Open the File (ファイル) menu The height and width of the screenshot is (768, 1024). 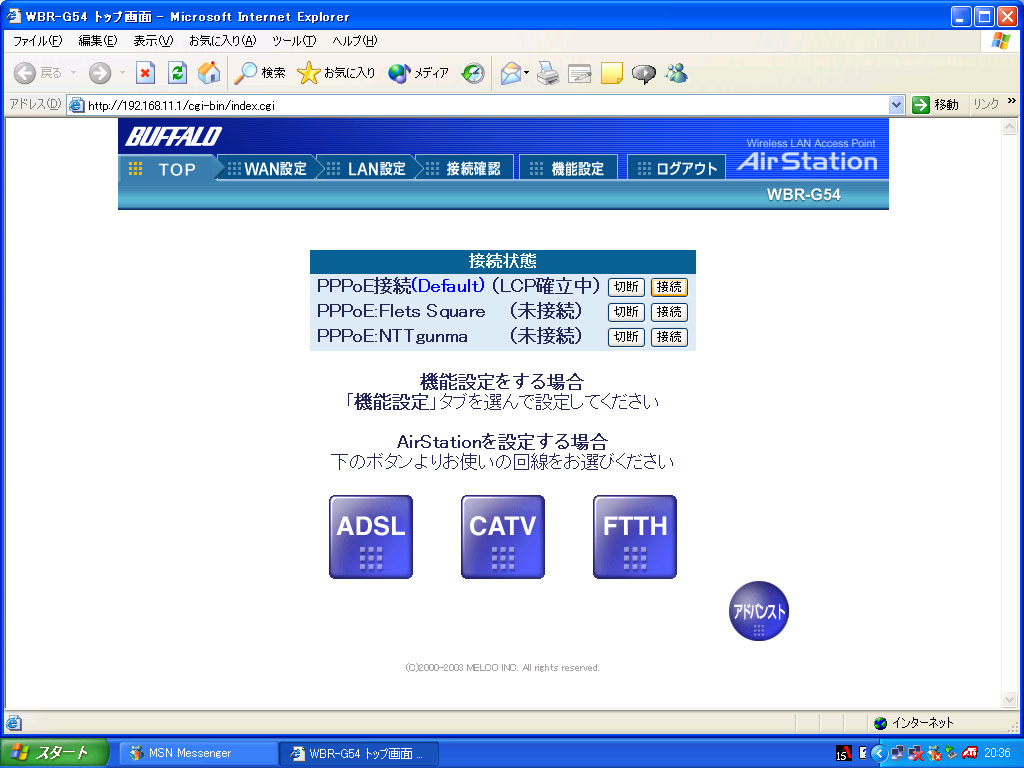point(37,40)
